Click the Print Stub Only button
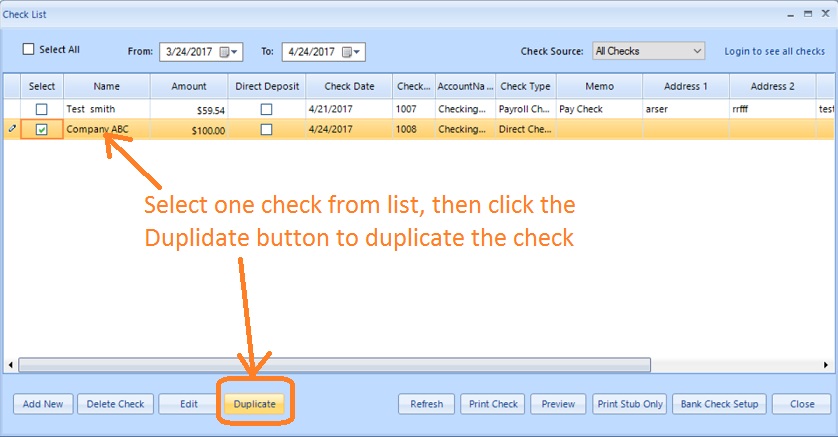This screenshot has height=437, width=838. point(630,404)
